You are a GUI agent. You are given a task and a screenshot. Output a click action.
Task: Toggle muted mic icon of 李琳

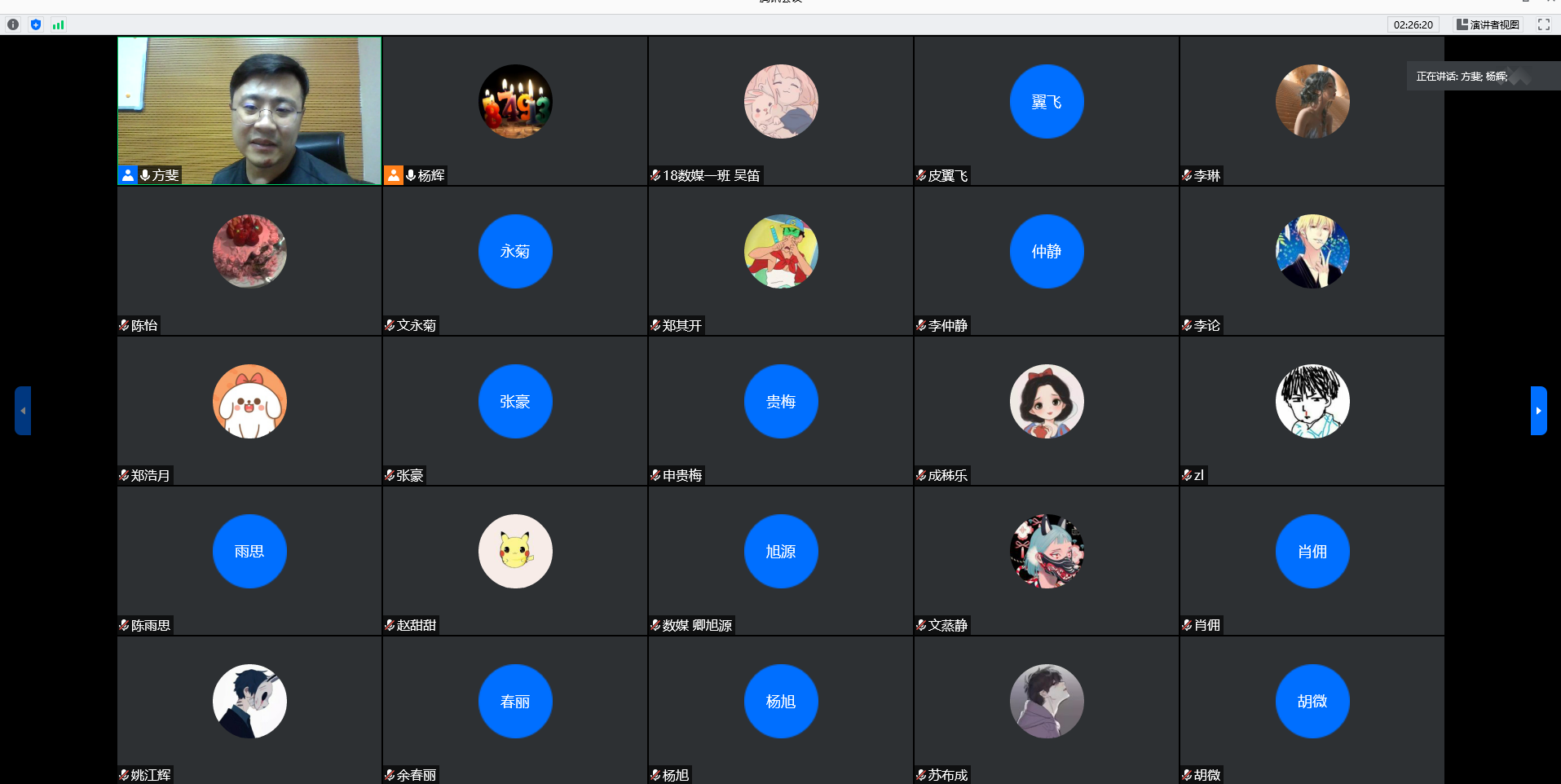click(x=1187, y=175)
